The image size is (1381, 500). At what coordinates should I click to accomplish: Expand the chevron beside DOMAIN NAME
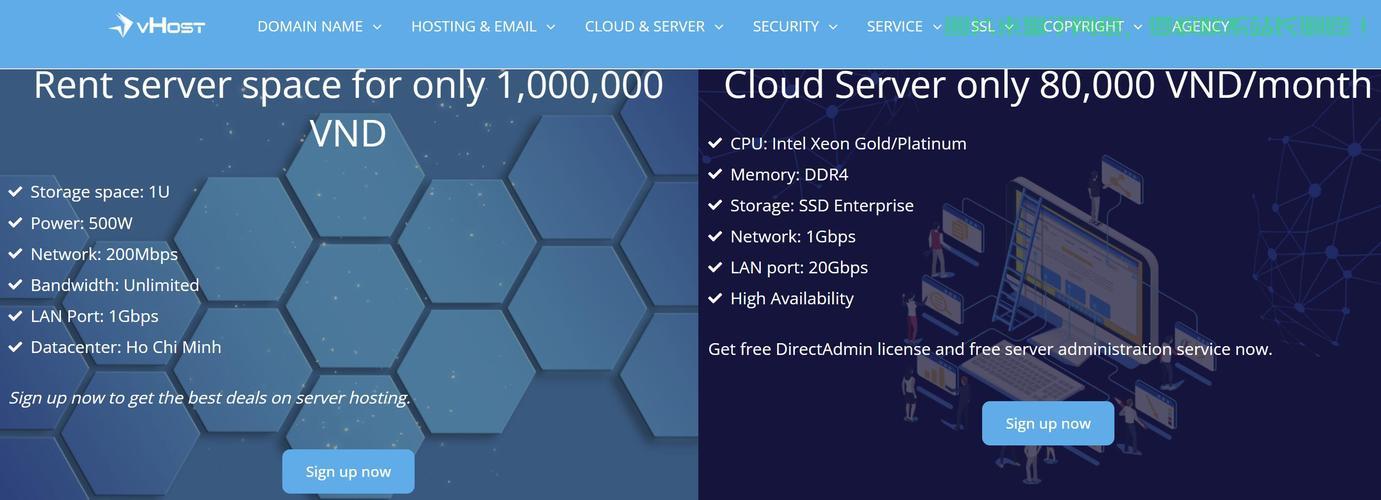point(377,27)
